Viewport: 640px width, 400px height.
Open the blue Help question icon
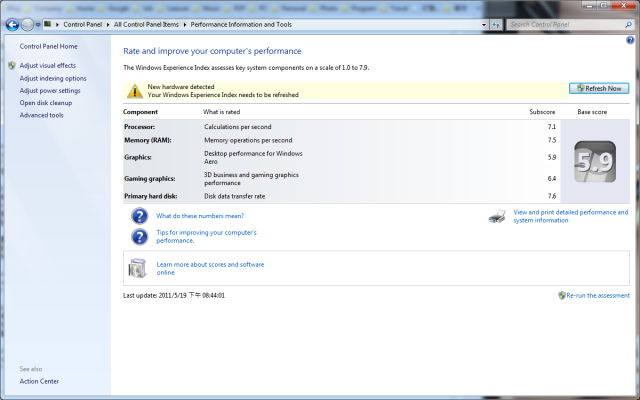(x=630, y=40)
